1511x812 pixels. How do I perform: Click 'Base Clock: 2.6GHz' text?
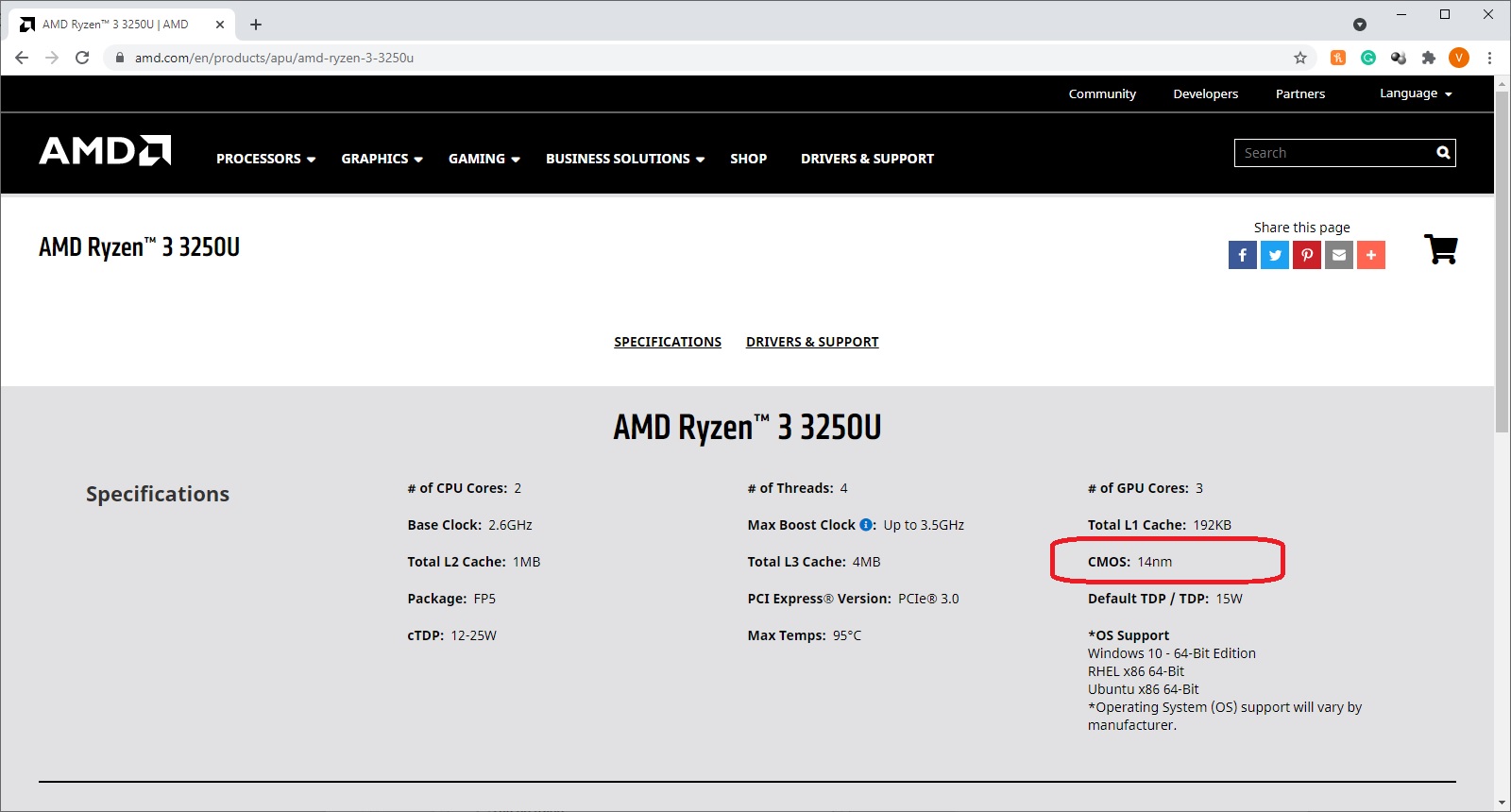click(470, 525)
